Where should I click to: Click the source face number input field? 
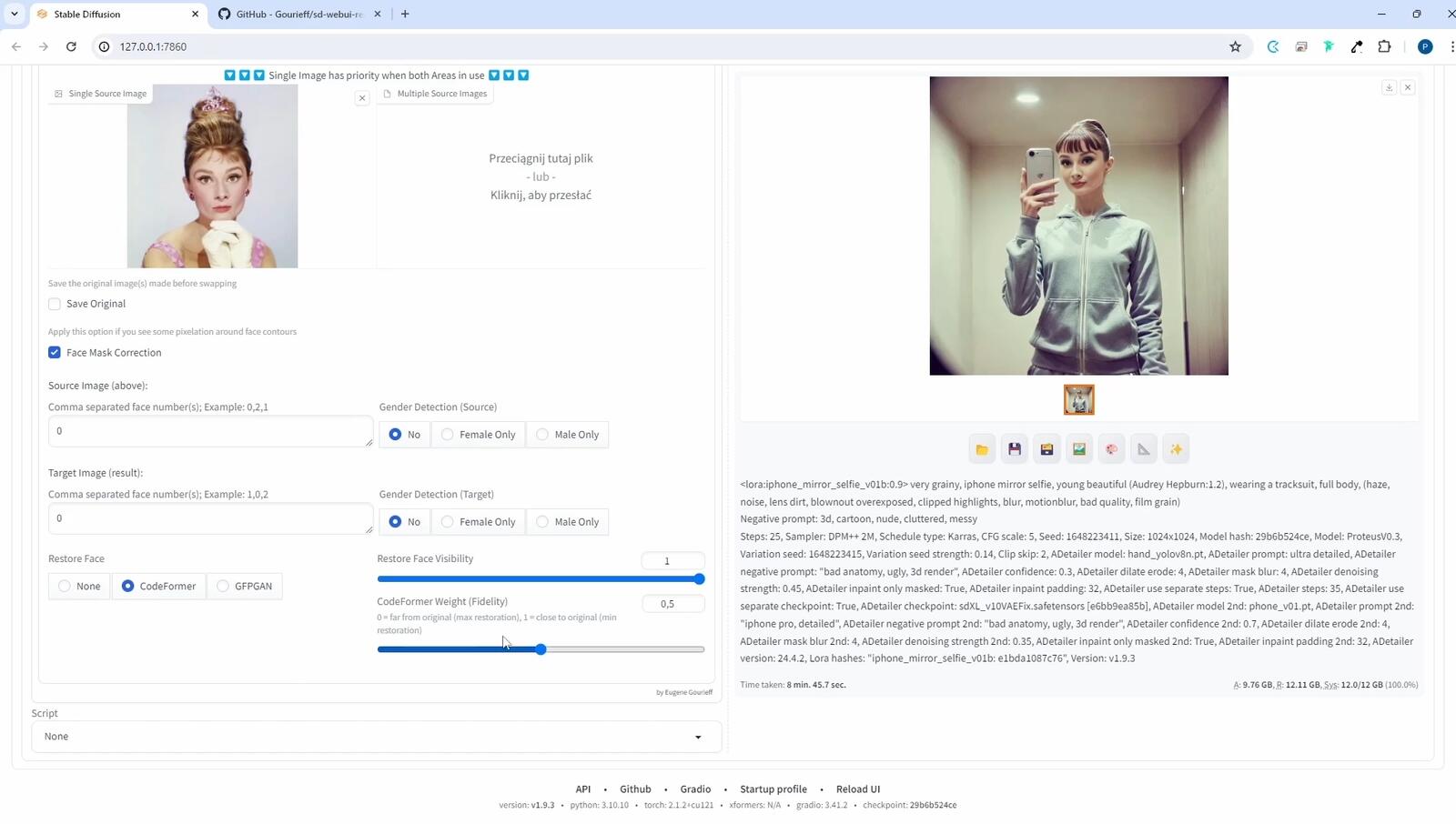point(209,431)
